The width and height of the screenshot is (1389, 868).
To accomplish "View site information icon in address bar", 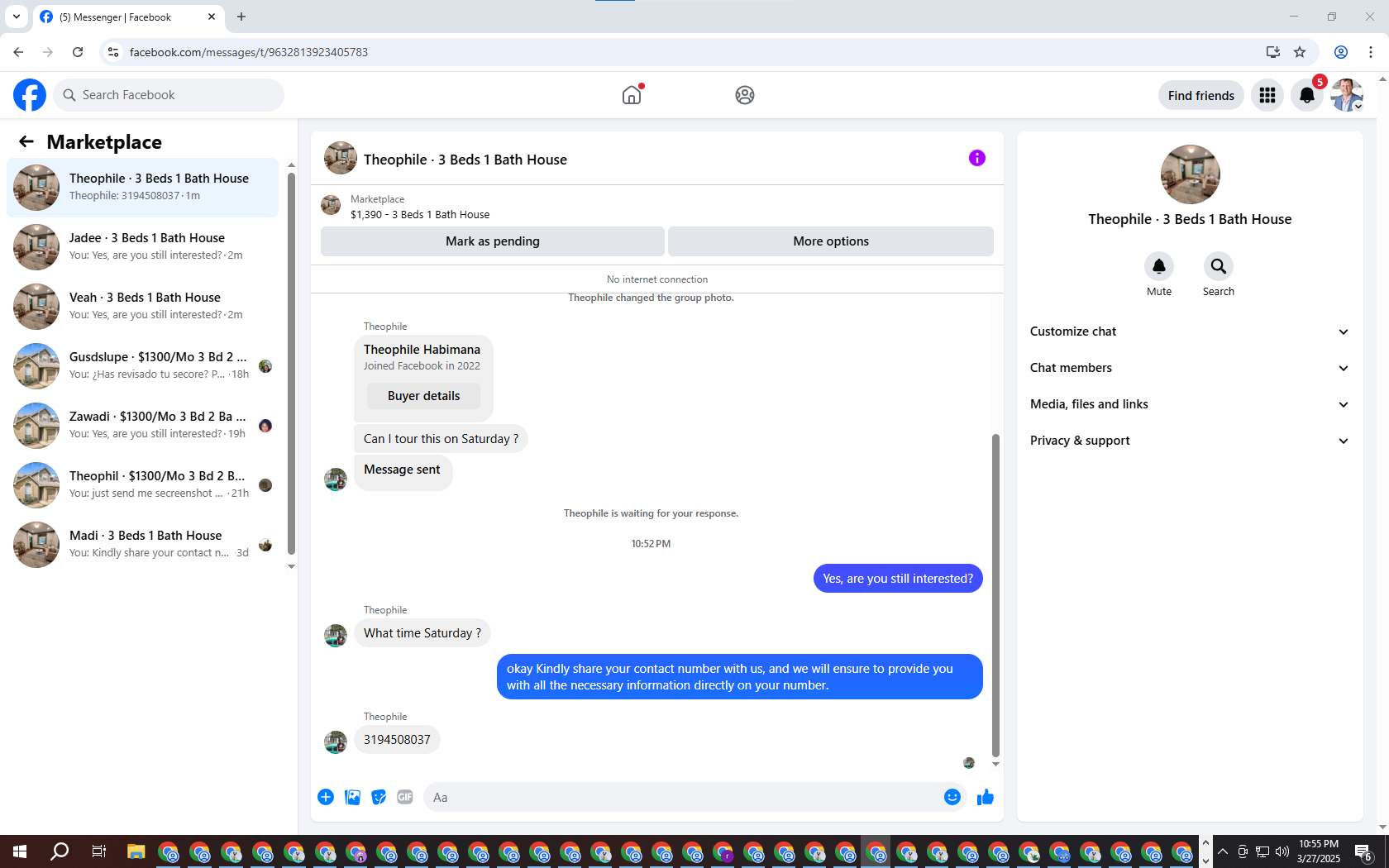I will [113, 52].
